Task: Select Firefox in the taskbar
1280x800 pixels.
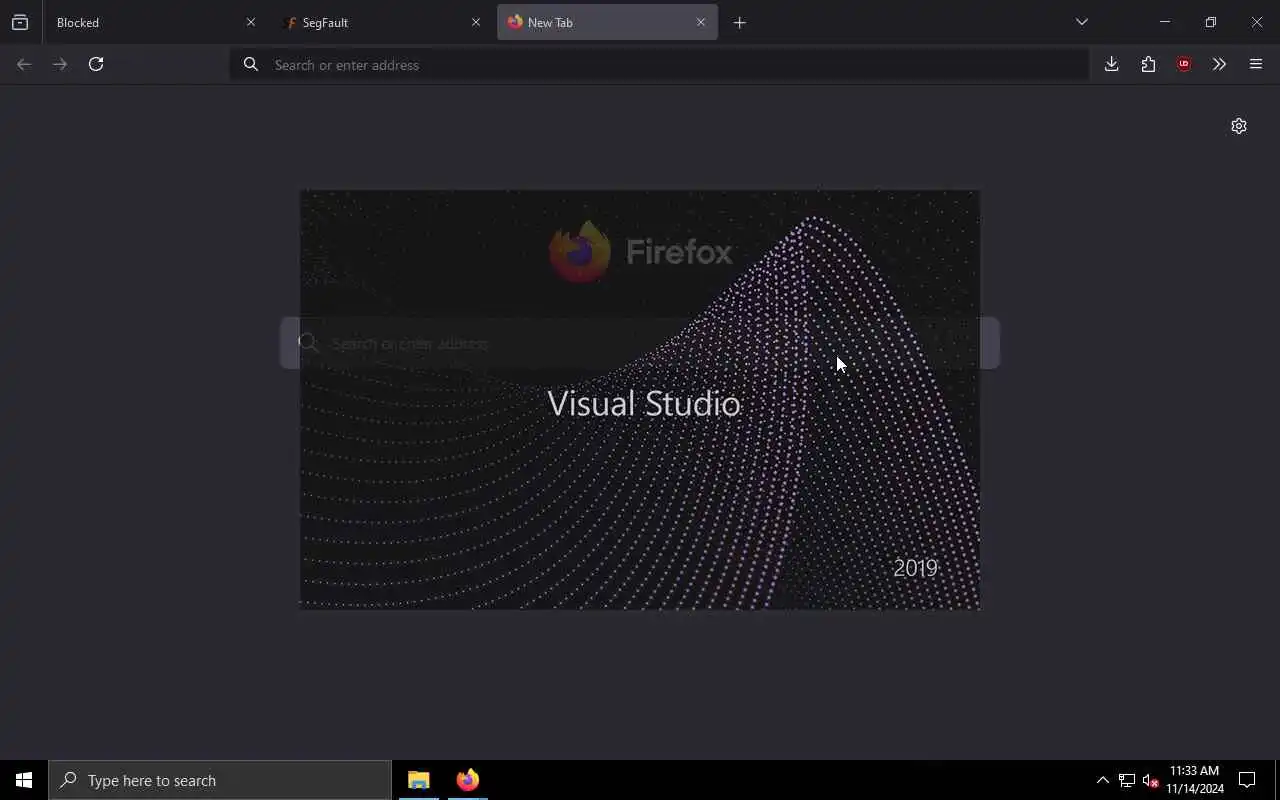Action: pyautogui.click(x=467, y=780)
